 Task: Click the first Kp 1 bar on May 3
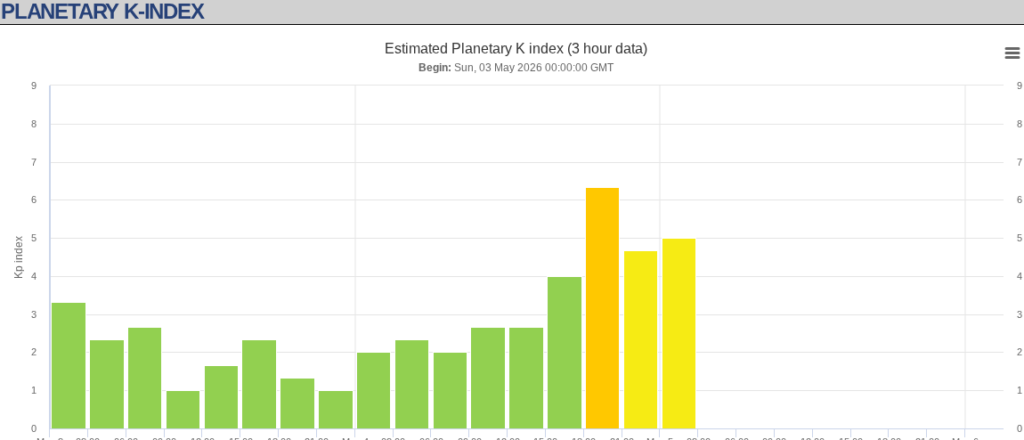(183, 410)
